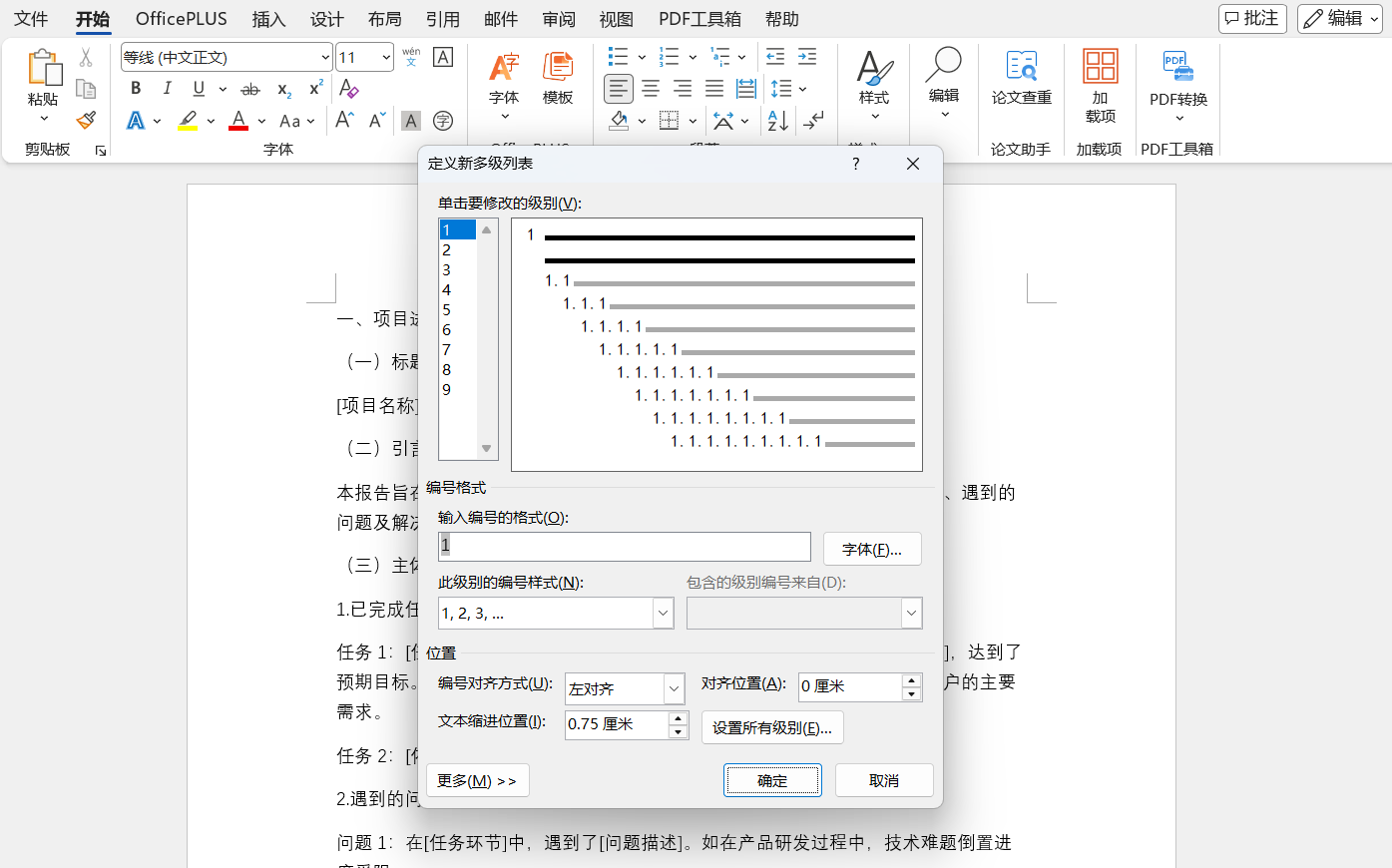Image resolution: width=1392 pixels, height=868 pixels.
Task: Click the Copy icon
Action: coord(86,89)
